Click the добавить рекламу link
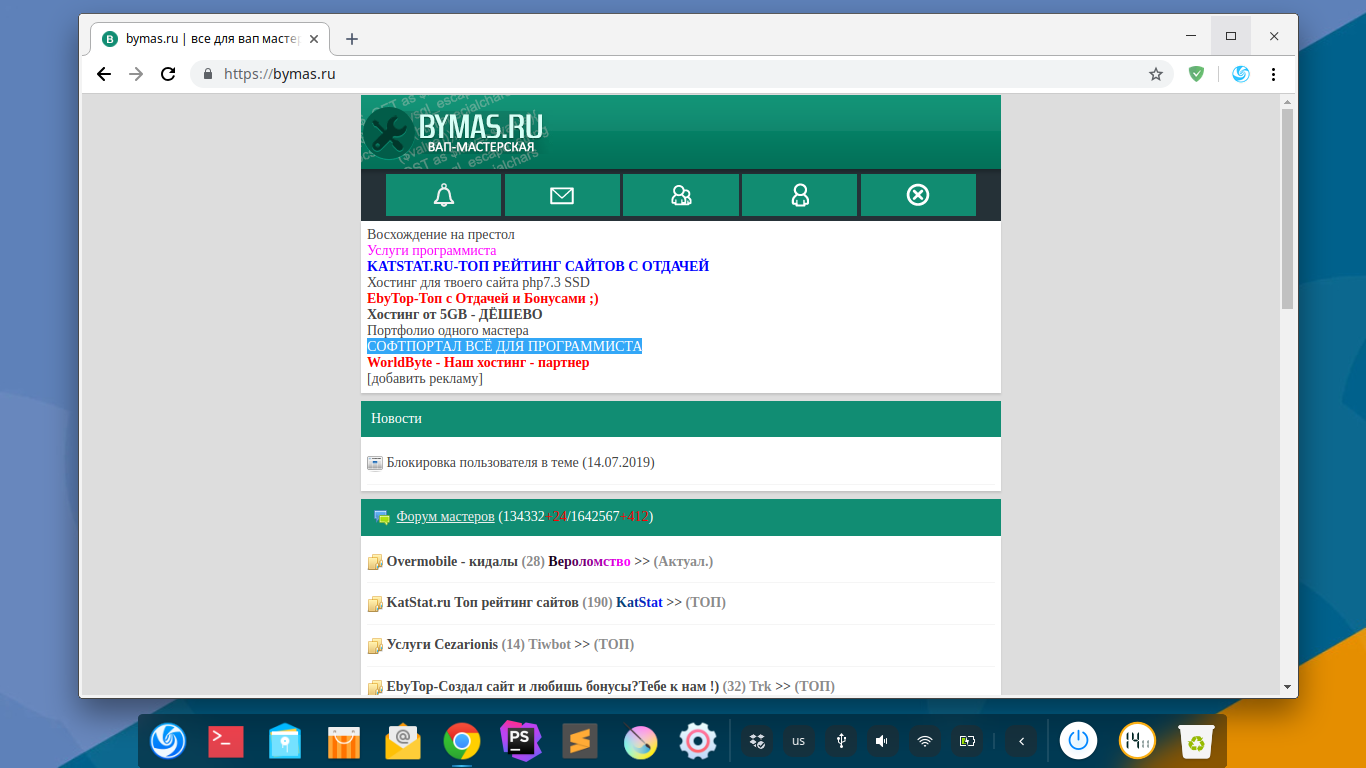 point(425,379)
